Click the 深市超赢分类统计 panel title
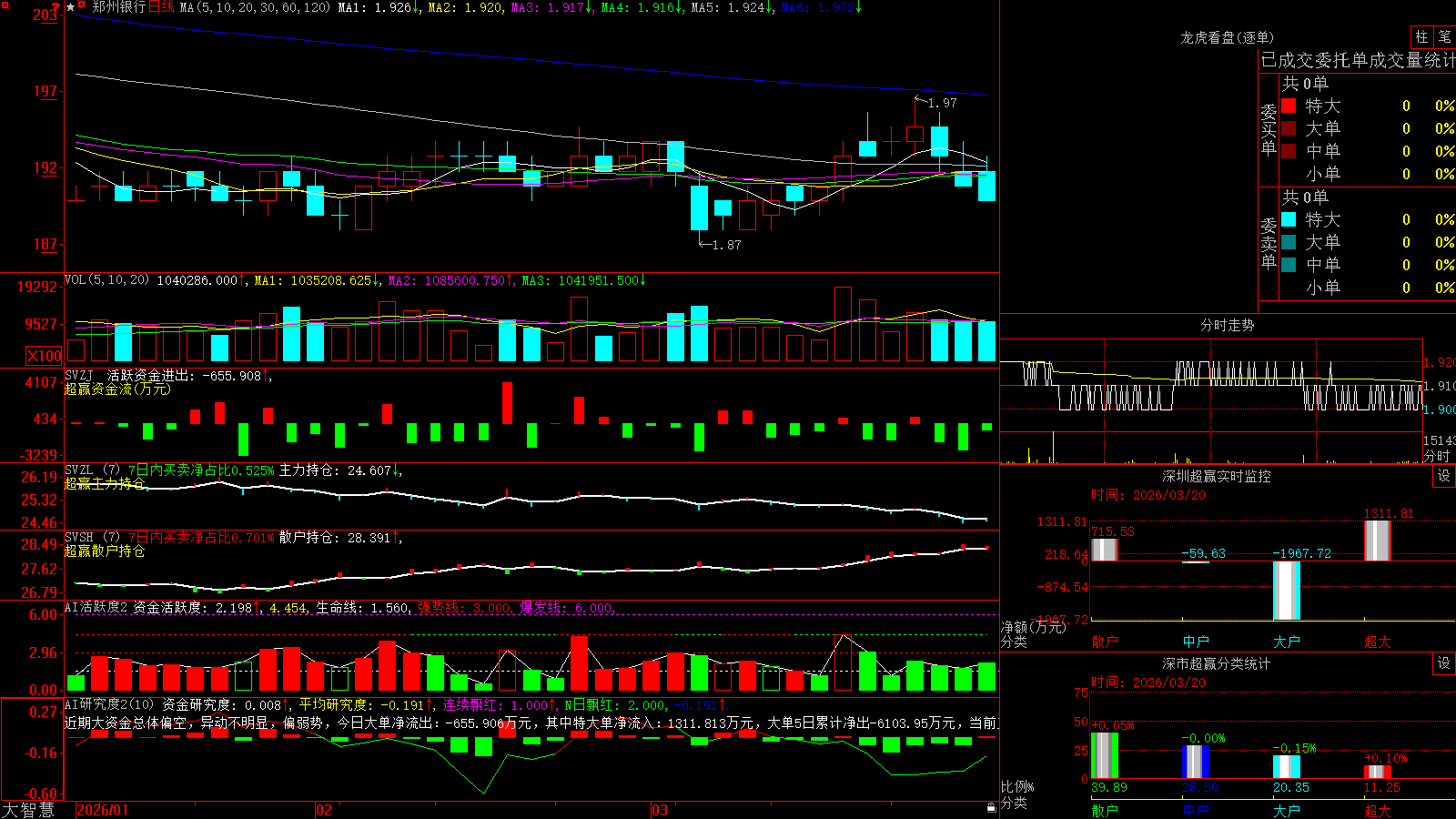This screenshot has height=819, width=1456. click(x=1216, y=663)
